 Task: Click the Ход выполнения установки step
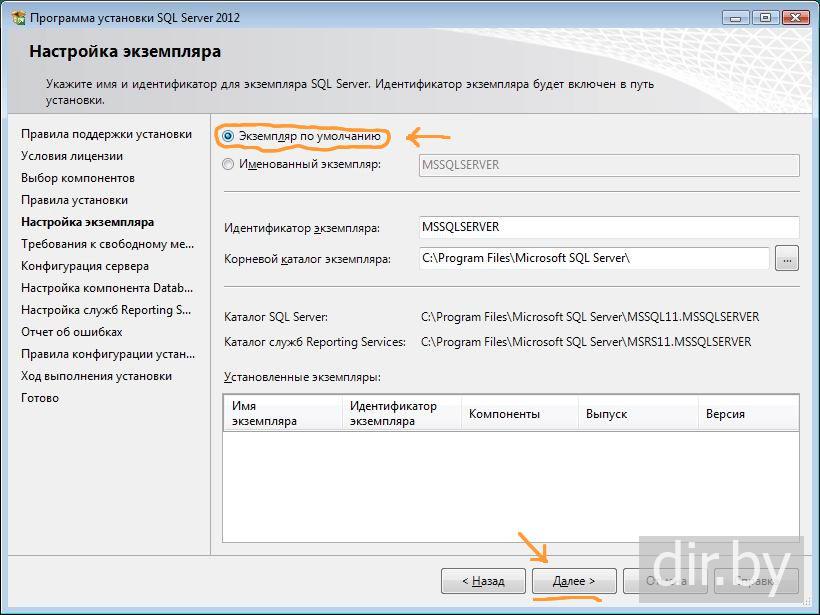(96, 376)
